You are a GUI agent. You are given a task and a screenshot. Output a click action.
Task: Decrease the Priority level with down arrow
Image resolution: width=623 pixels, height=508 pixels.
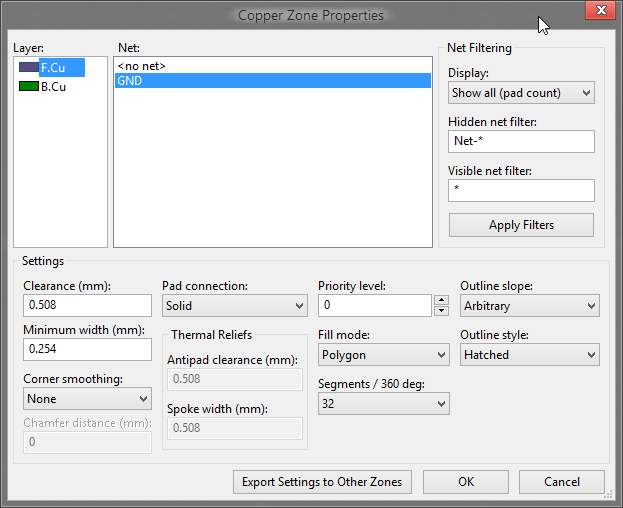[x=441, y=311]
